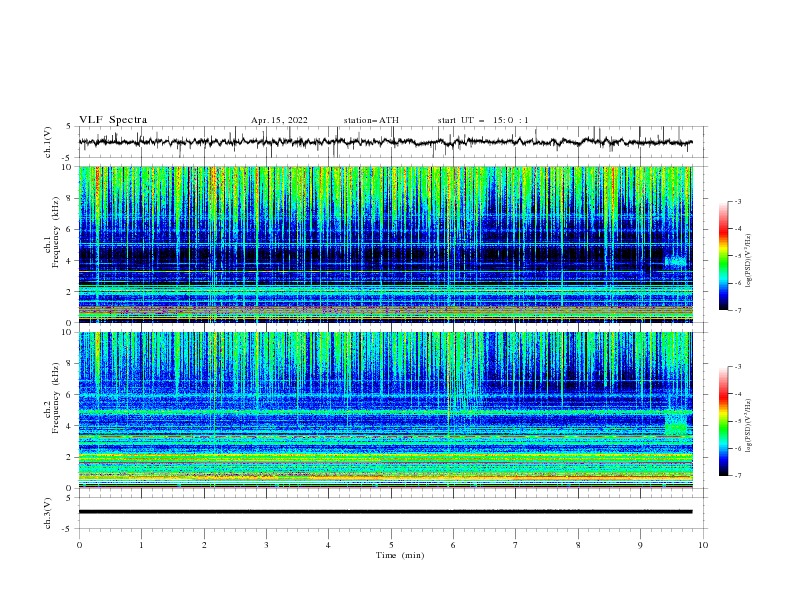Click time axis tick label "1"

(x=141, y=545)
